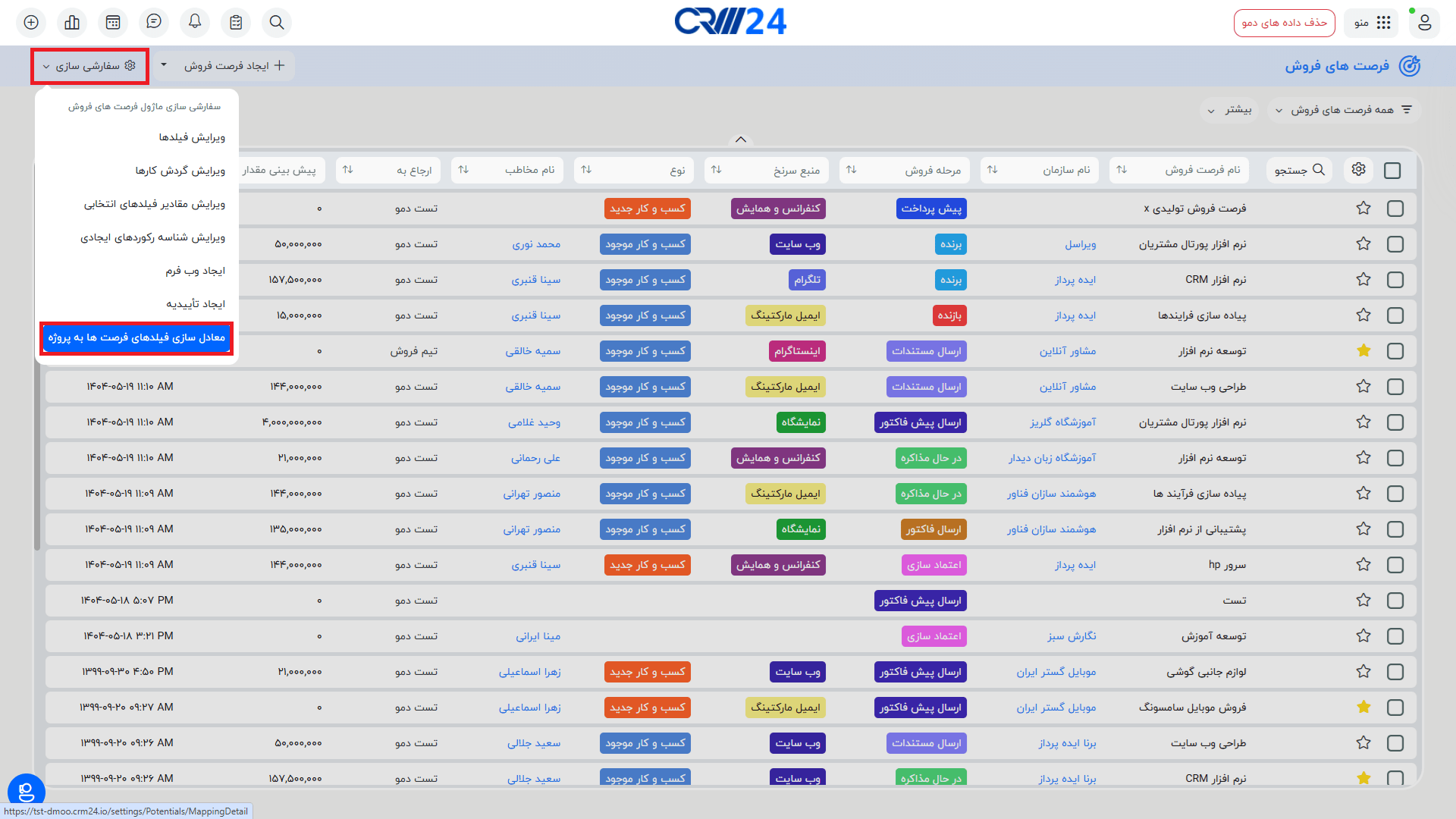Image resolution: width=1456 pixels, height=819 pixels.
Task: Open the ایده پرداز organization link
Action: click(x=1075, y=280)
